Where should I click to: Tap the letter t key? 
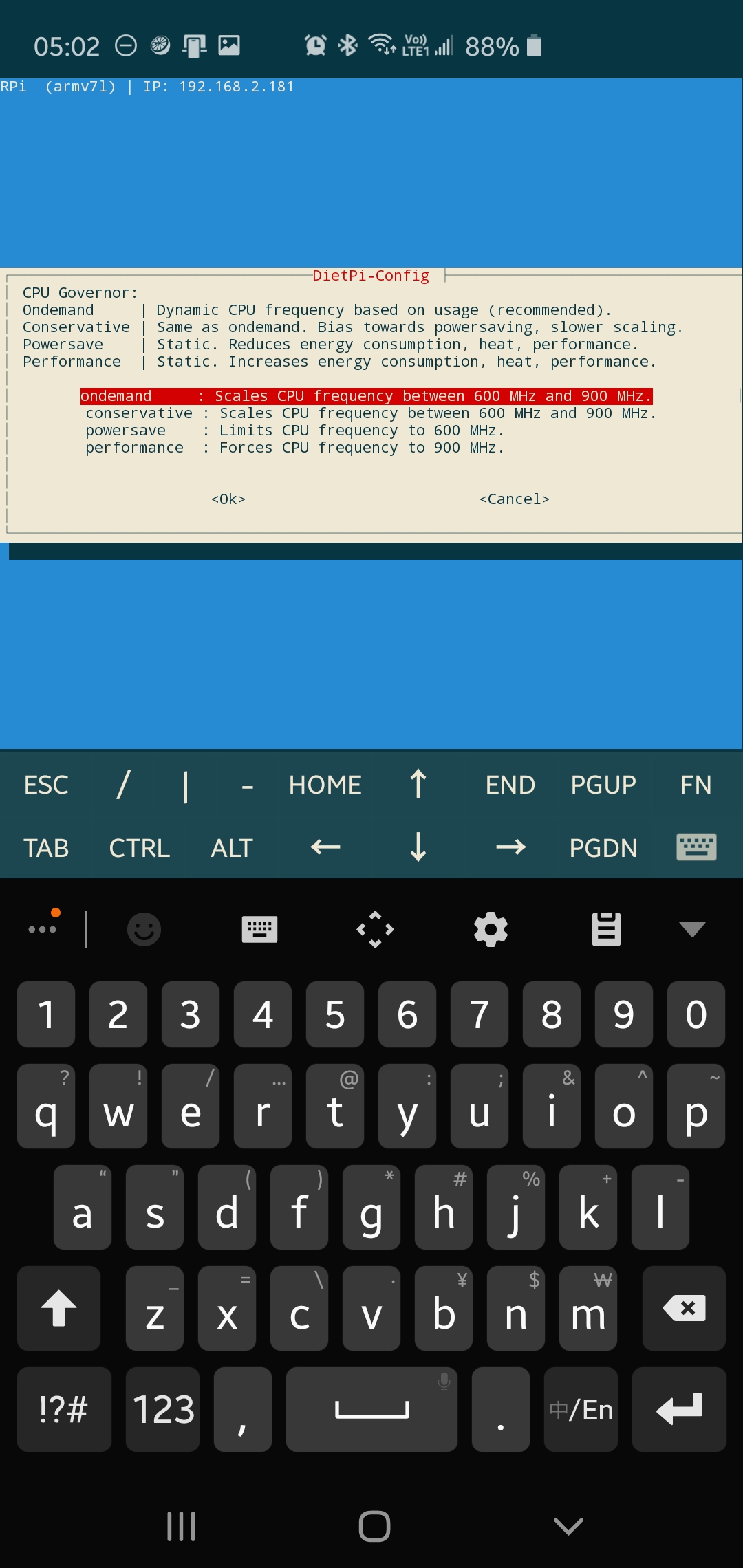coord(335,1107)
